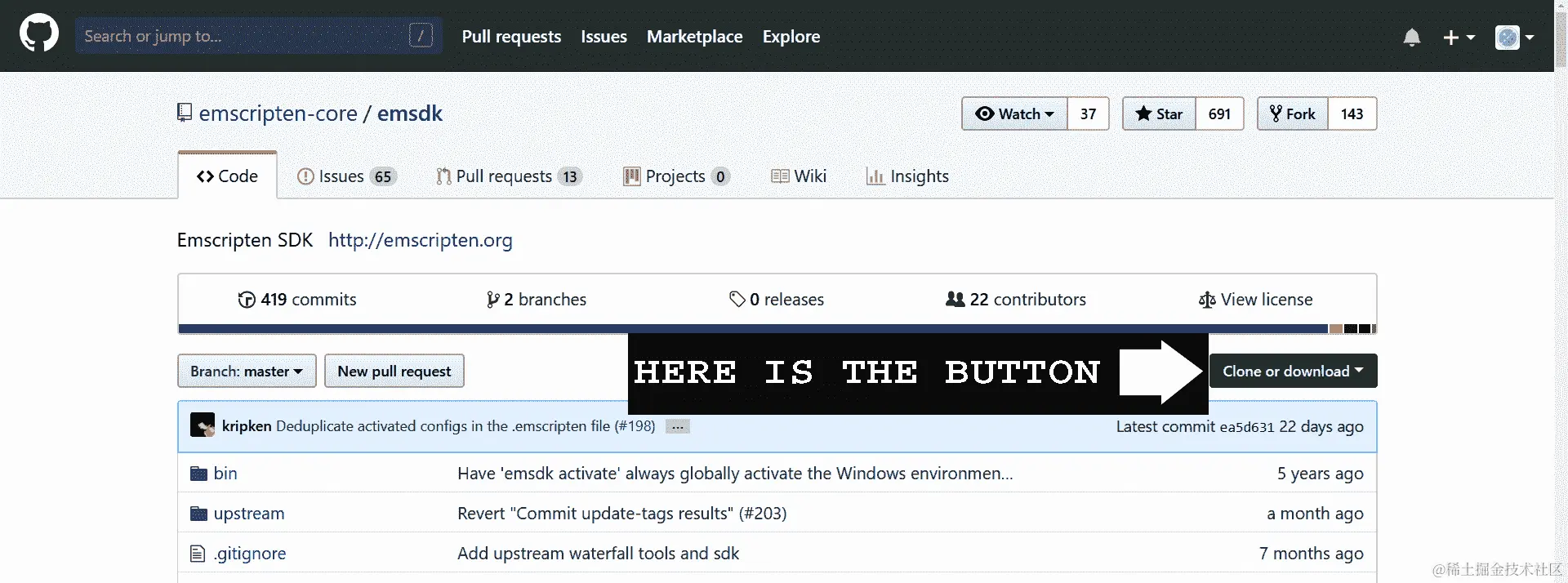Expand commit message ellipsis button
Viewport: 1568px width, 583px height.
point(678,426)
